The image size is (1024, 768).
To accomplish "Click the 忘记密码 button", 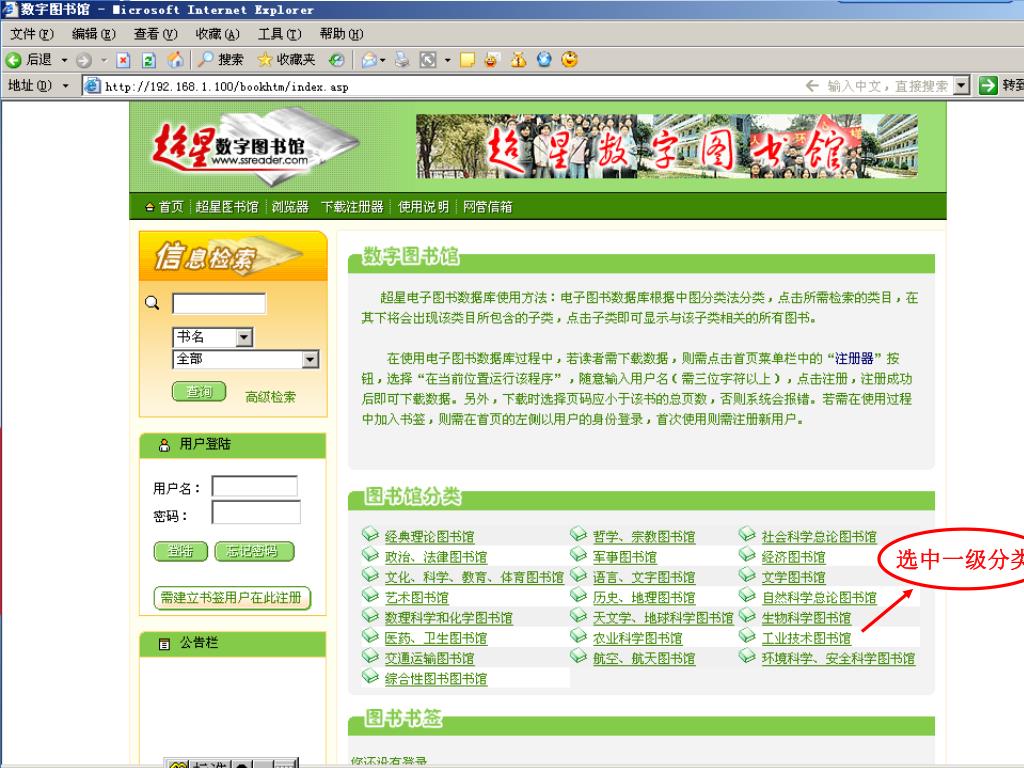I will 254,551.
